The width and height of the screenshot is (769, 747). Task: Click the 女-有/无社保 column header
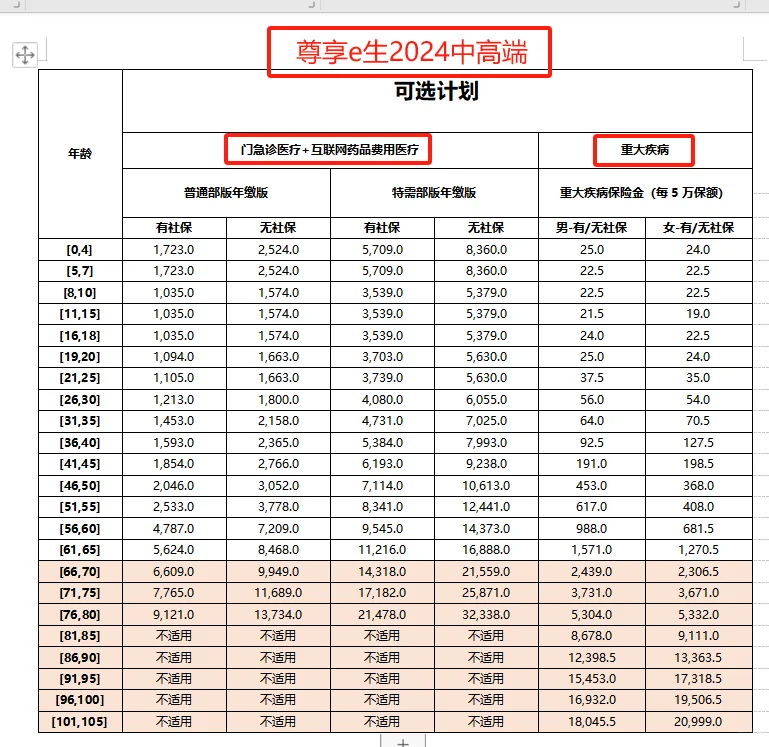click(x=698, y=228)
